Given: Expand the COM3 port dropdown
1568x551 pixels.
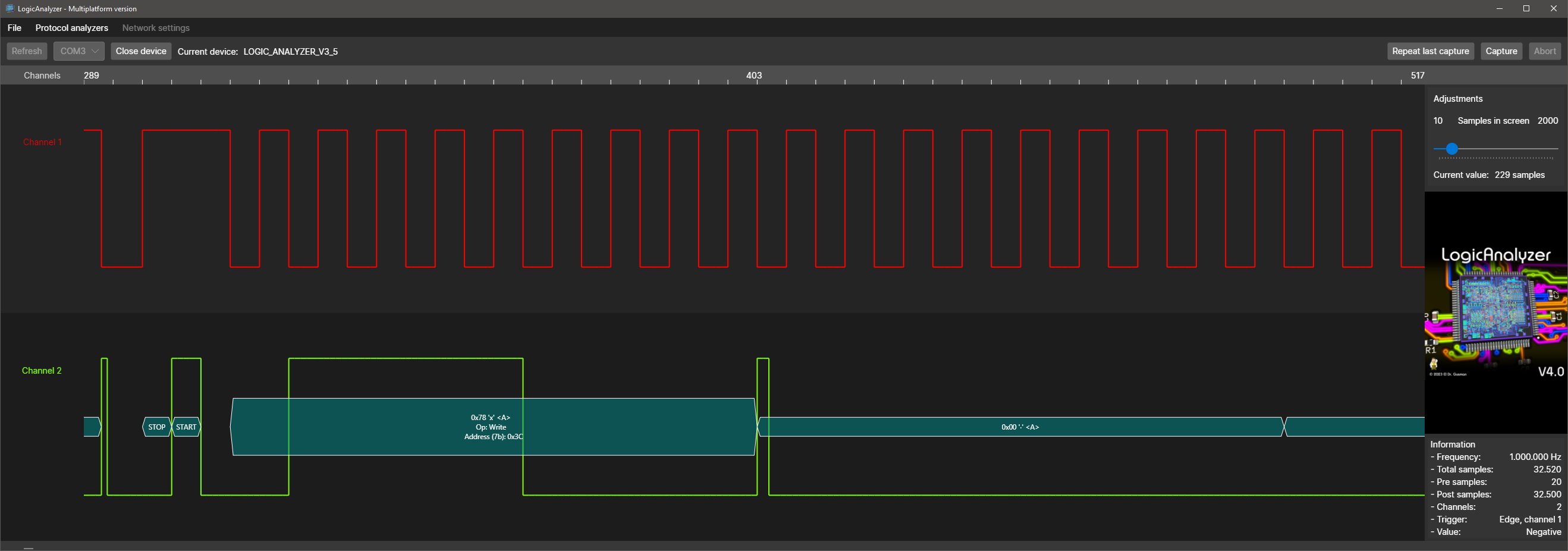Looking at the screenshot, I should (x=78, y=51).
